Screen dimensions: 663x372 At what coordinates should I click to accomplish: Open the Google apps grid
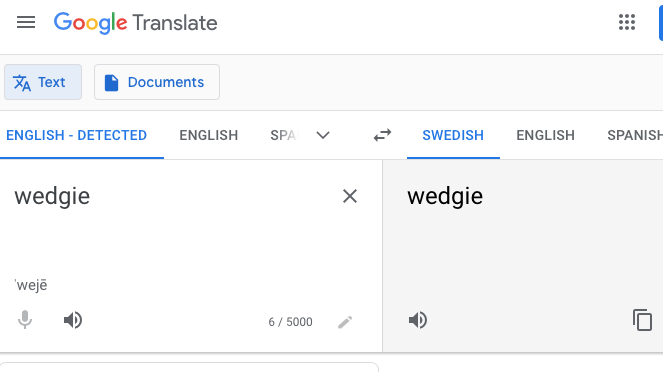click(x=627, y=22)
